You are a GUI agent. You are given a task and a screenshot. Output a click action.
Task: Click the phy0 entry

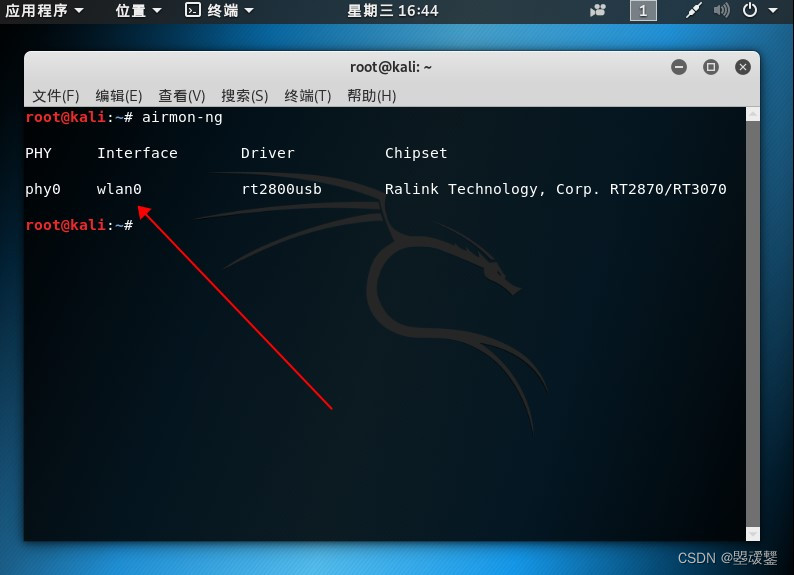pos(43,190)
